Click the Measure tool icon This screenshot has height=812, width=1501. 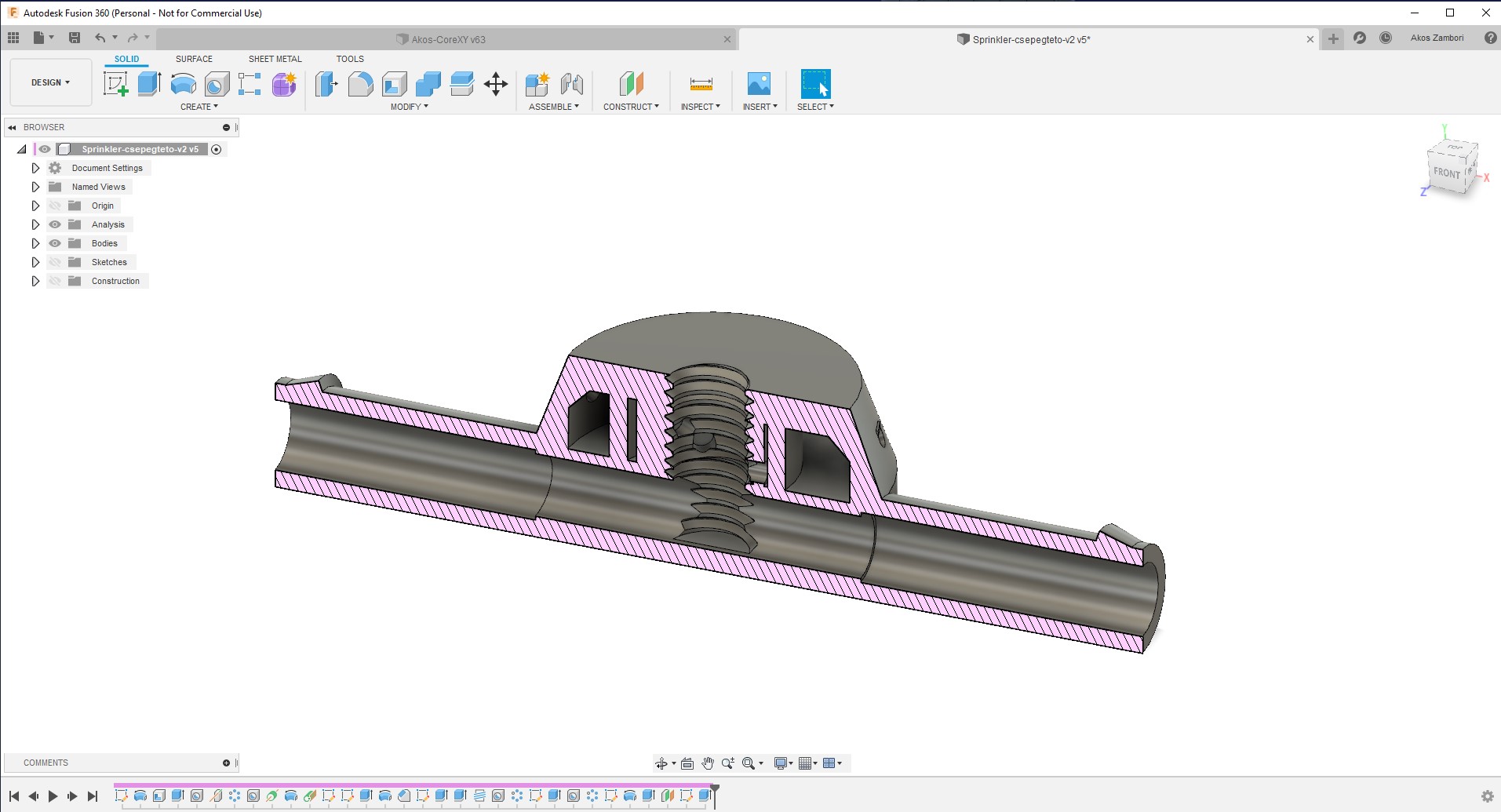701,84
